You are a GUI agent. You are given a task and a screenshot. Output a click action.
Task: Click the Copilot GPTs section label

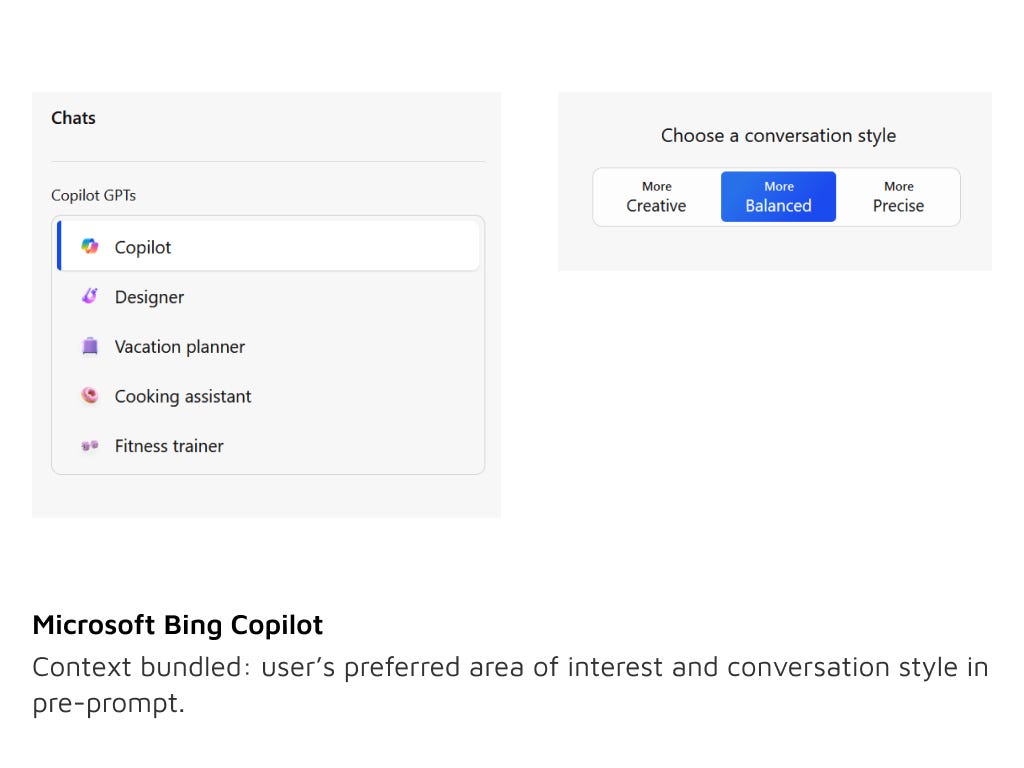coord(93,195)
